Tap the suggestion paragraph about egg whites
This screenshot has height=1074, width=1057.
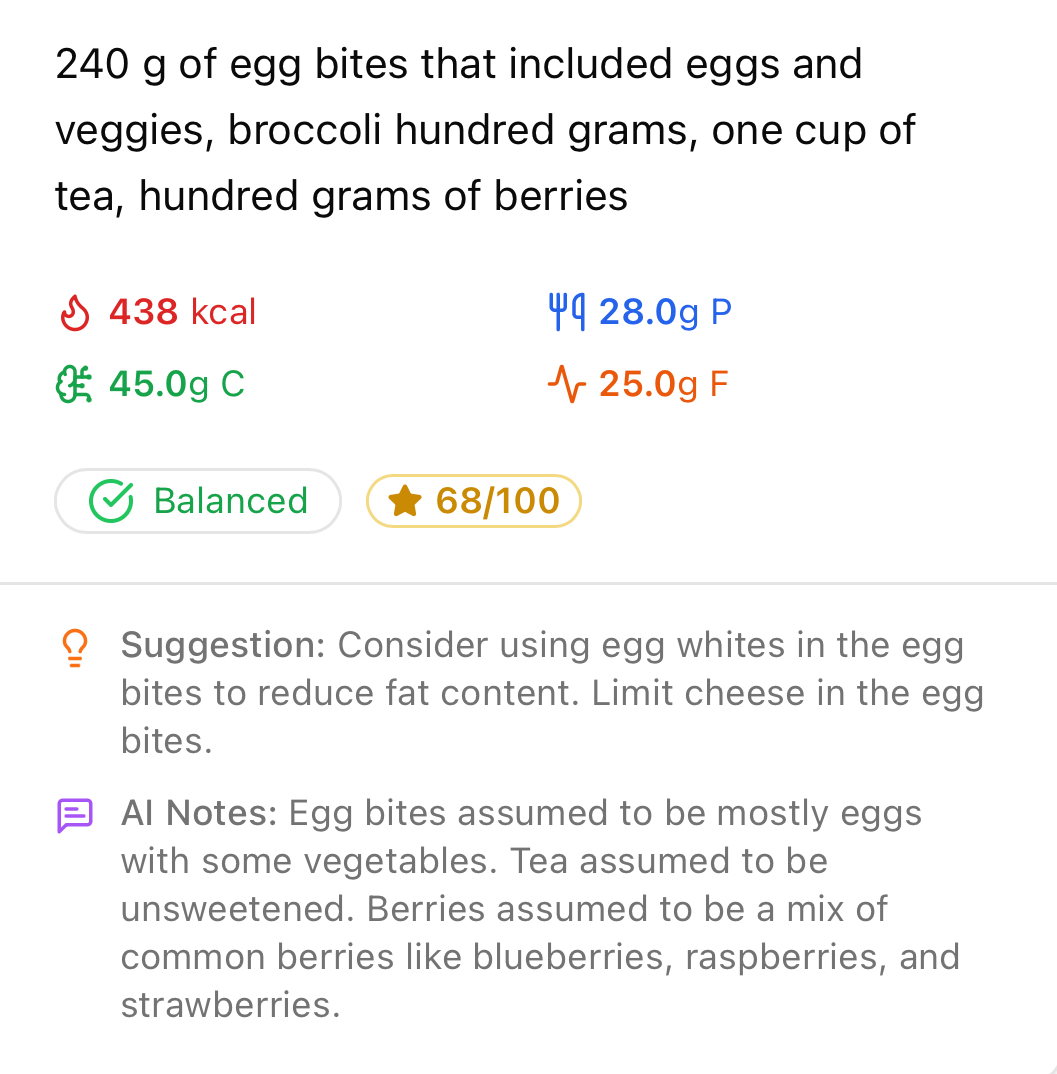point(550,692)
